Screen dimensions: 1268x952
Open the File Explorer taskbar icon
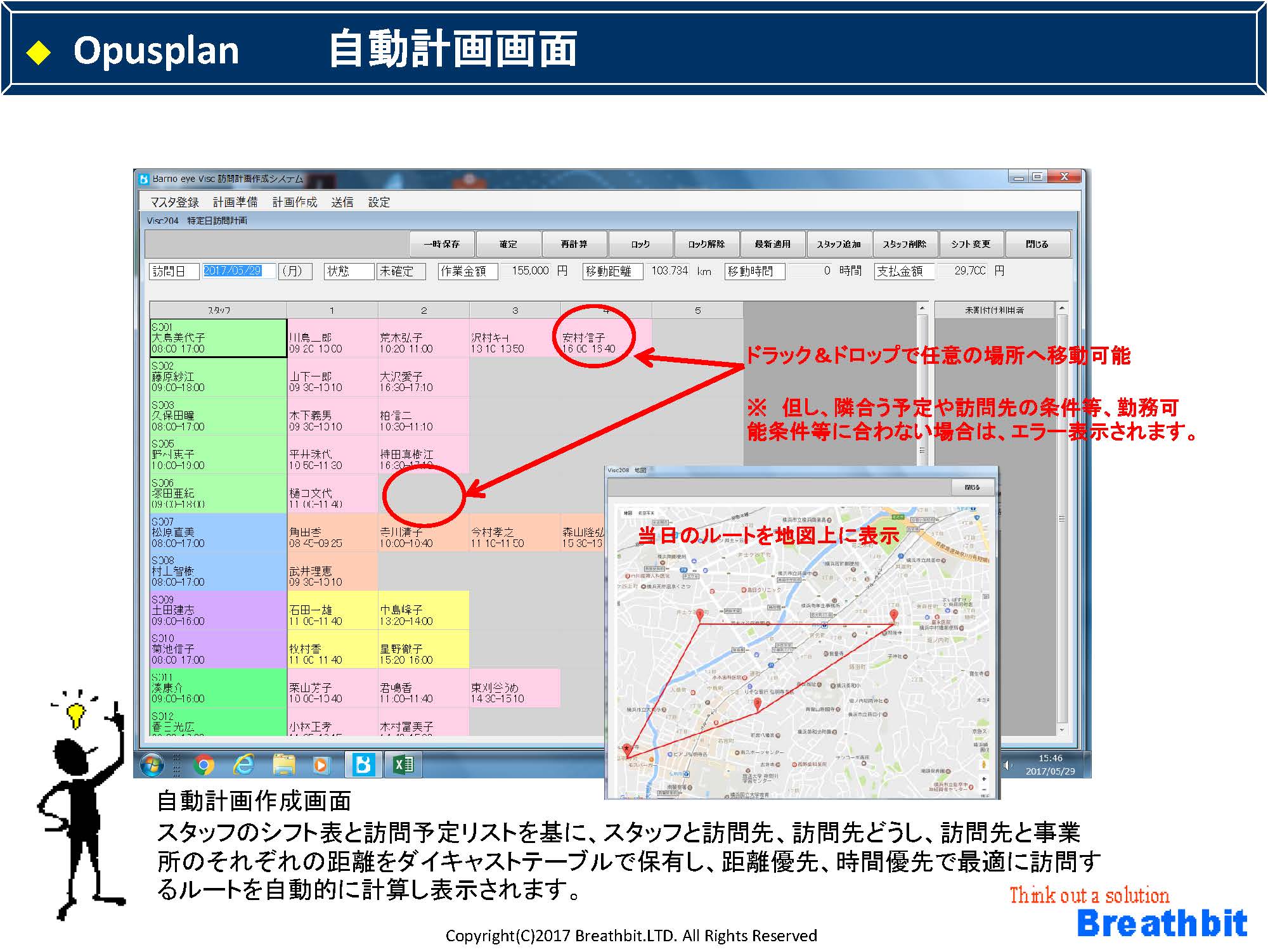283,765
